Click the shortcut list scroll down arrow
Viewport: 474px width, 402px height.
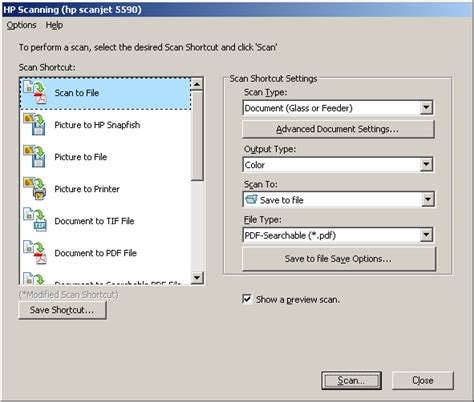(x=197, y=277)
